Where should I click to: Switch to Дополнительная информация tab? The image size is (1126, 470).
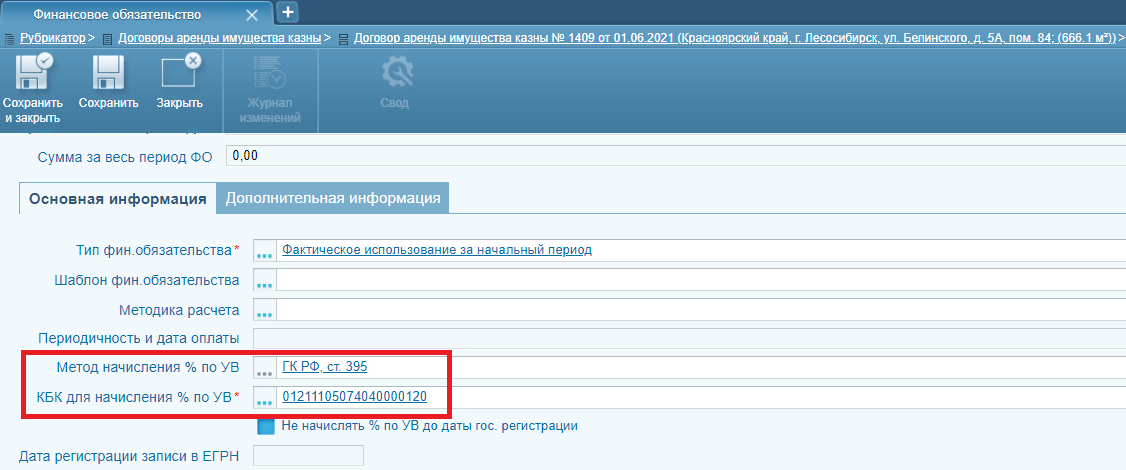tap(333, 198)
